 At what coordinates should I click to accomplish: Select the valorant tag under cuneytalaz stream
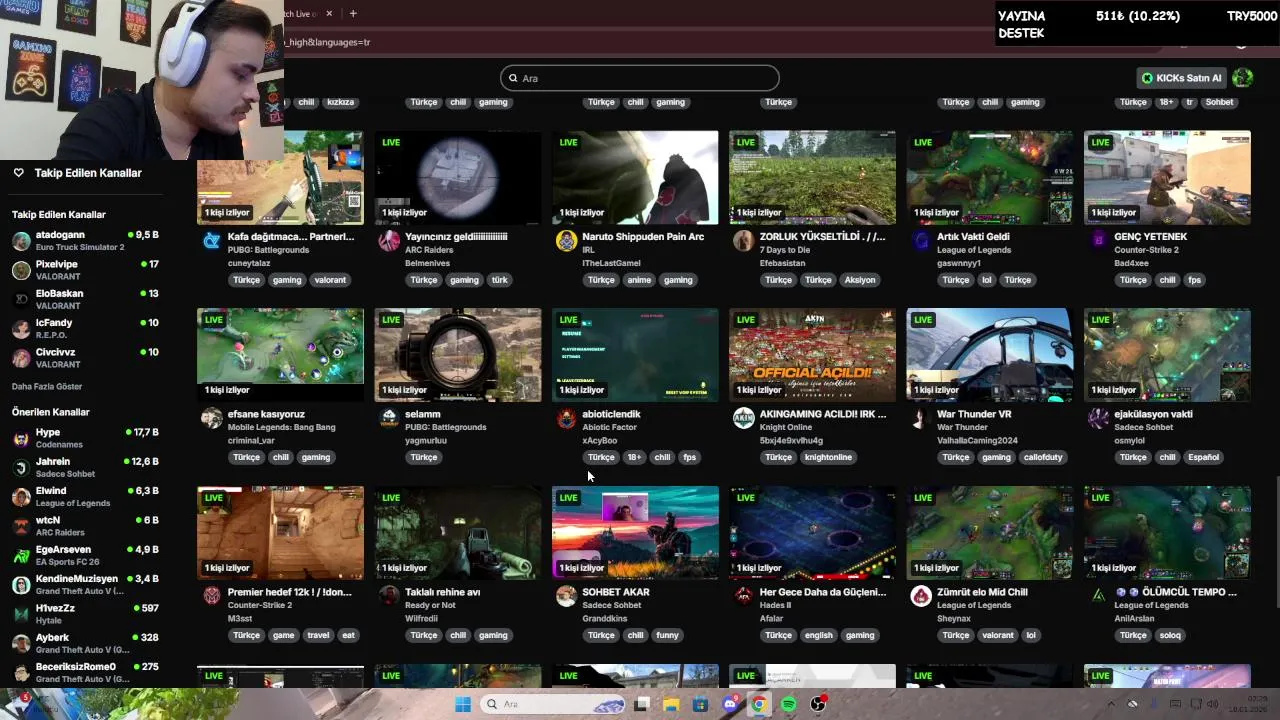point(330,280)
